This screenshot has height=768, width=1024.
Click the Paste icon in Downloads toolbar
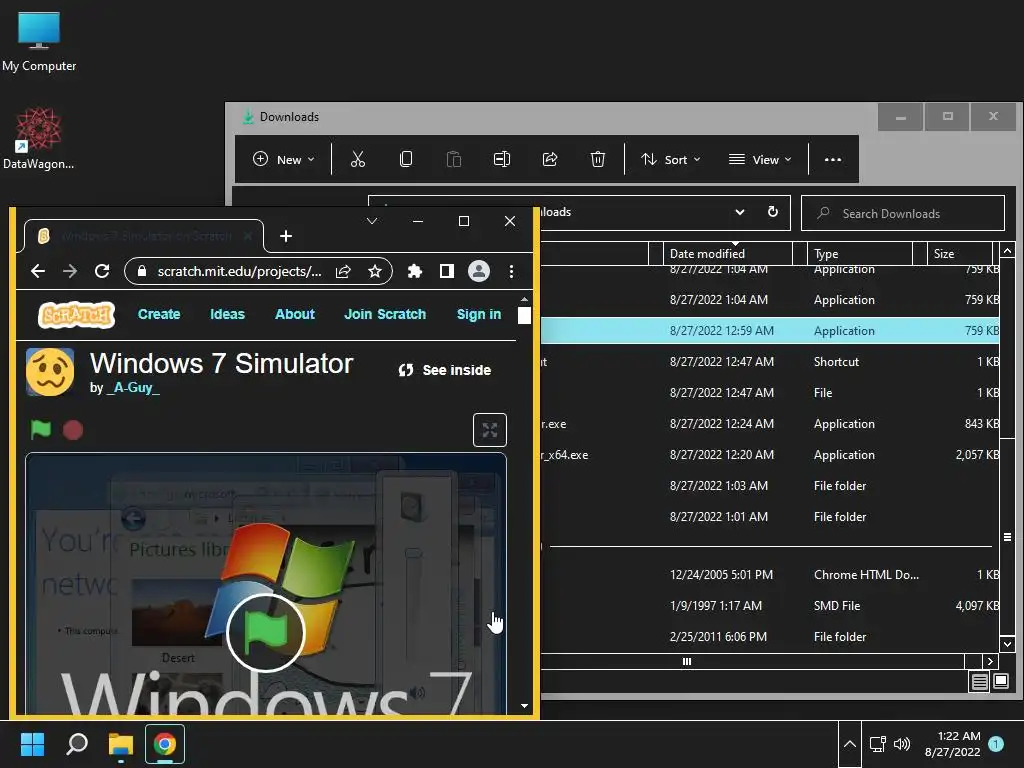point(454,159)
